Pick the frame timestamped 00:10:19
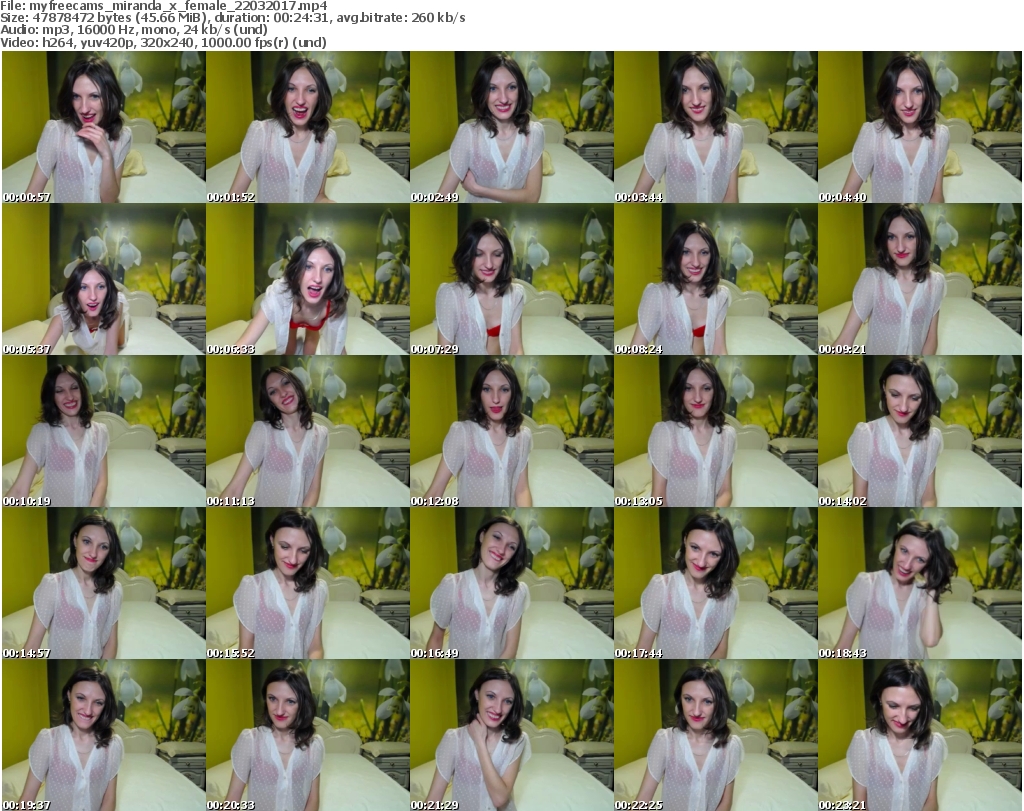 pyautogui.click(x=104, y=432)
